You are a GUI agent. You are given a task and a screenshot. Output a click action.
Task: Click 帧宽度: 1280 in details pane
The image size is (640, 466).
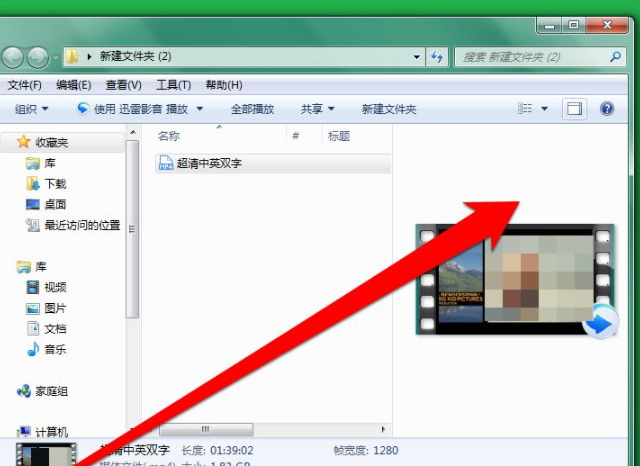coord(366,450)
